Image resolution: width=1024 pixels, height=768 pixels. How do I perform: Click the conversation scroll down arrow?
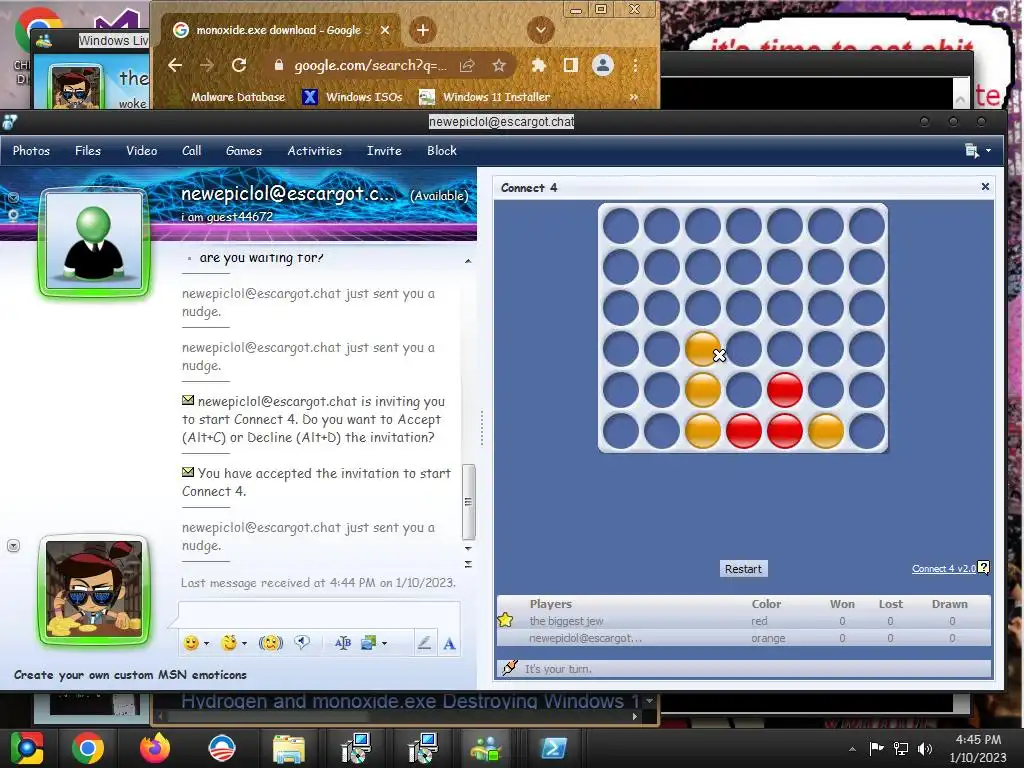coord(468,549)
